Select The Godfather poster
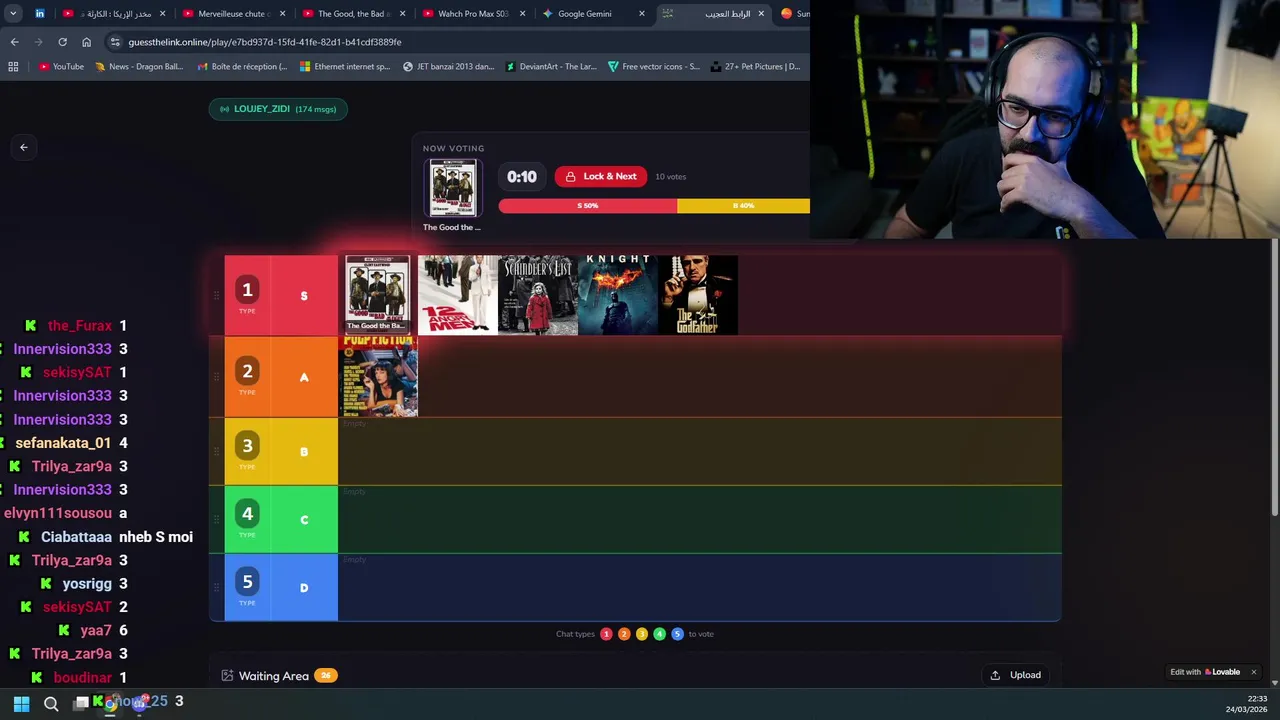This screenshot has height=720, width=1280. pos(698,295)
